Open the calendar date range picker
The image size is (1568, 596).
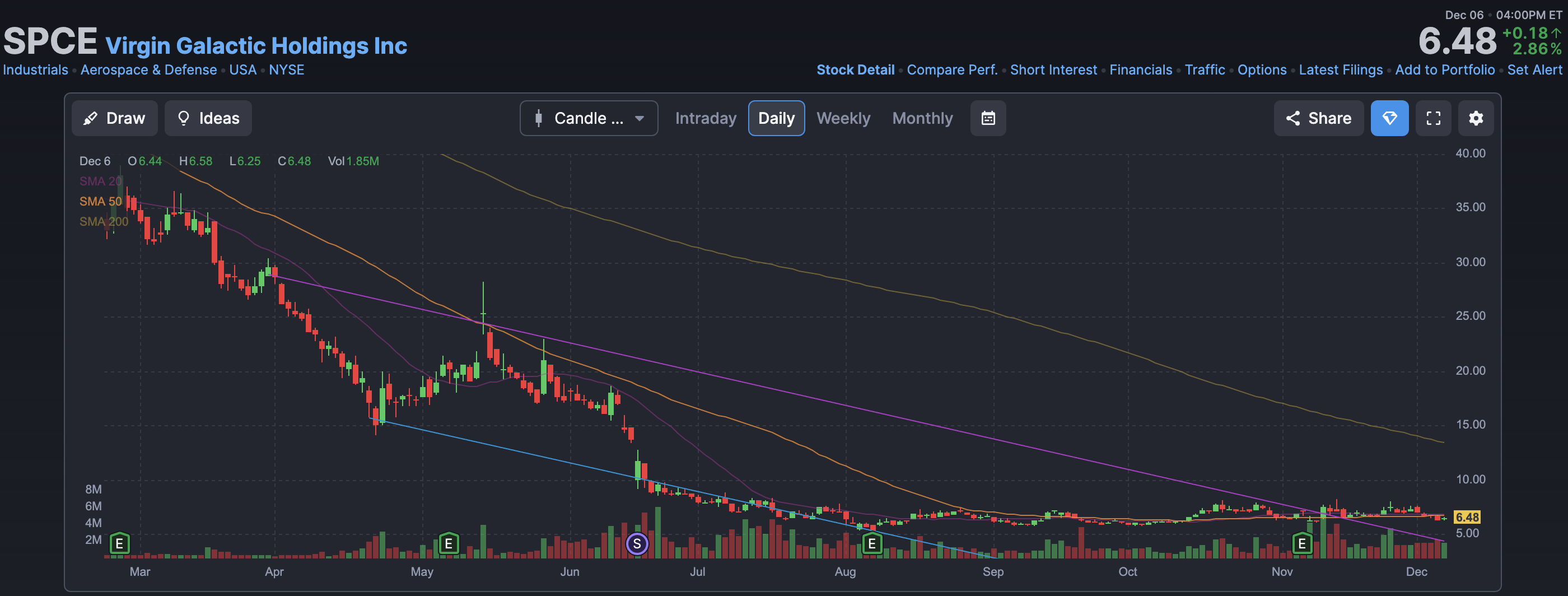coord(988,118)
